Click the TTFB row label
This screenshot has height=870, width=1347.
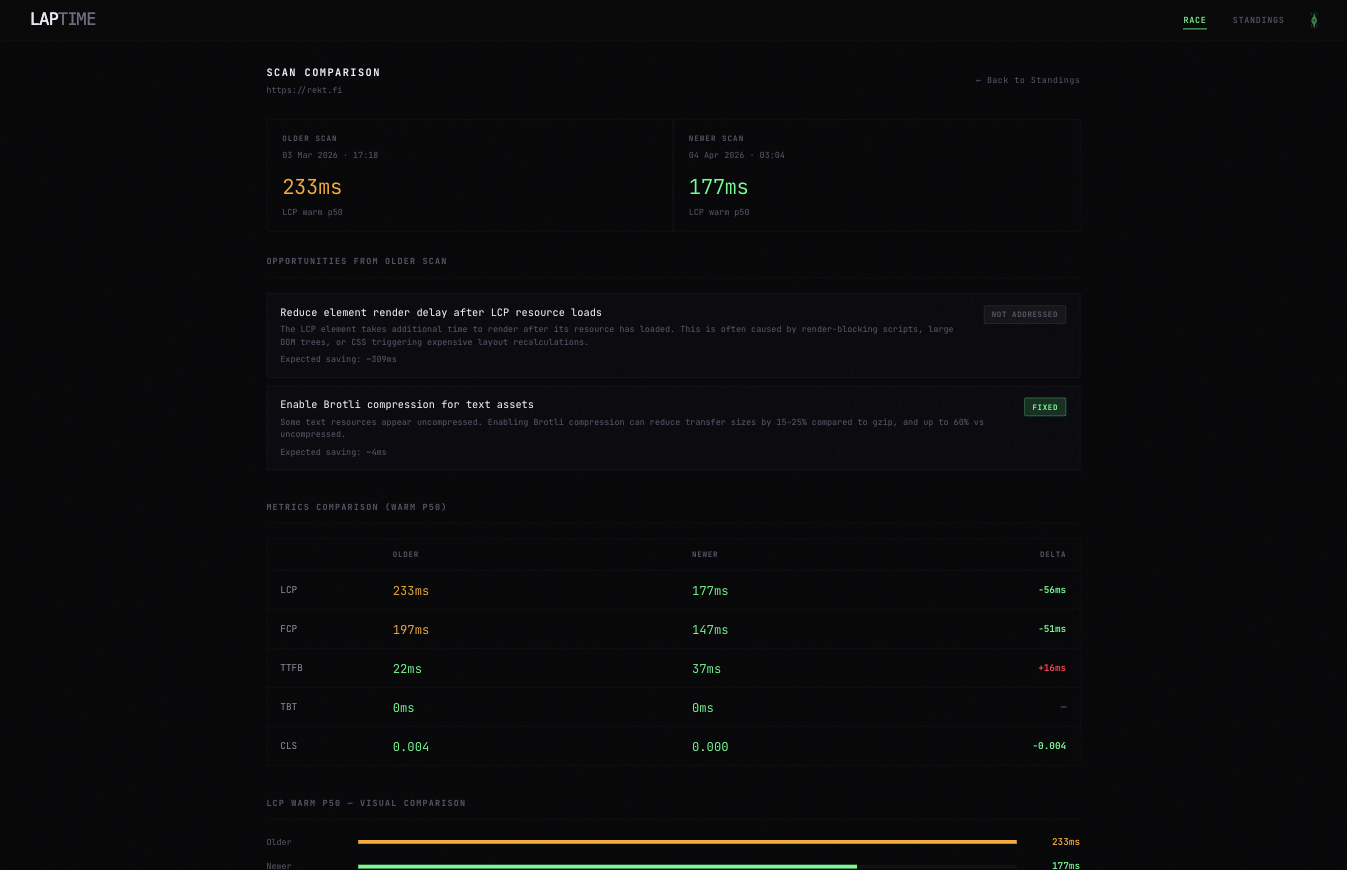291,668
